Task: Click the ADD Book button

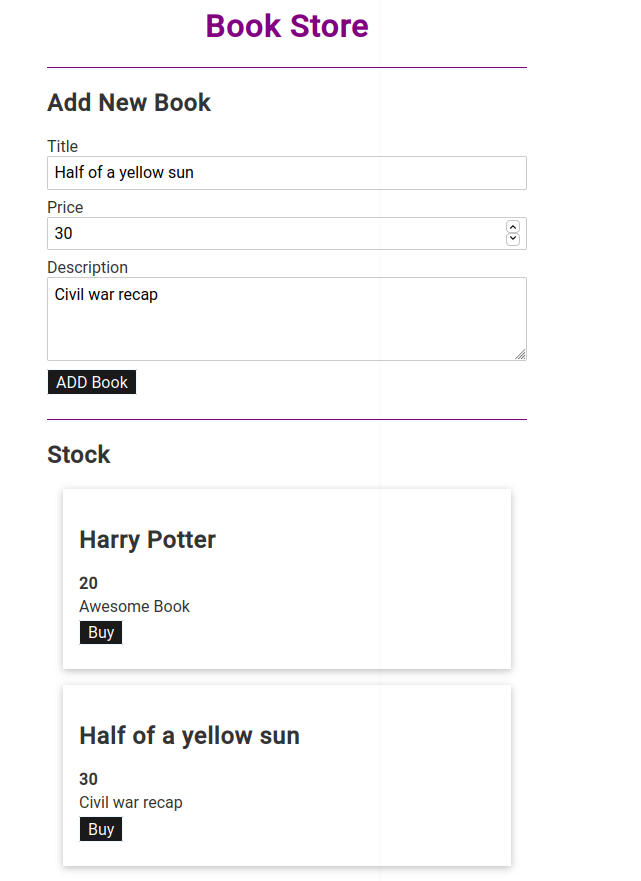Action: click(x=91, y=381)
